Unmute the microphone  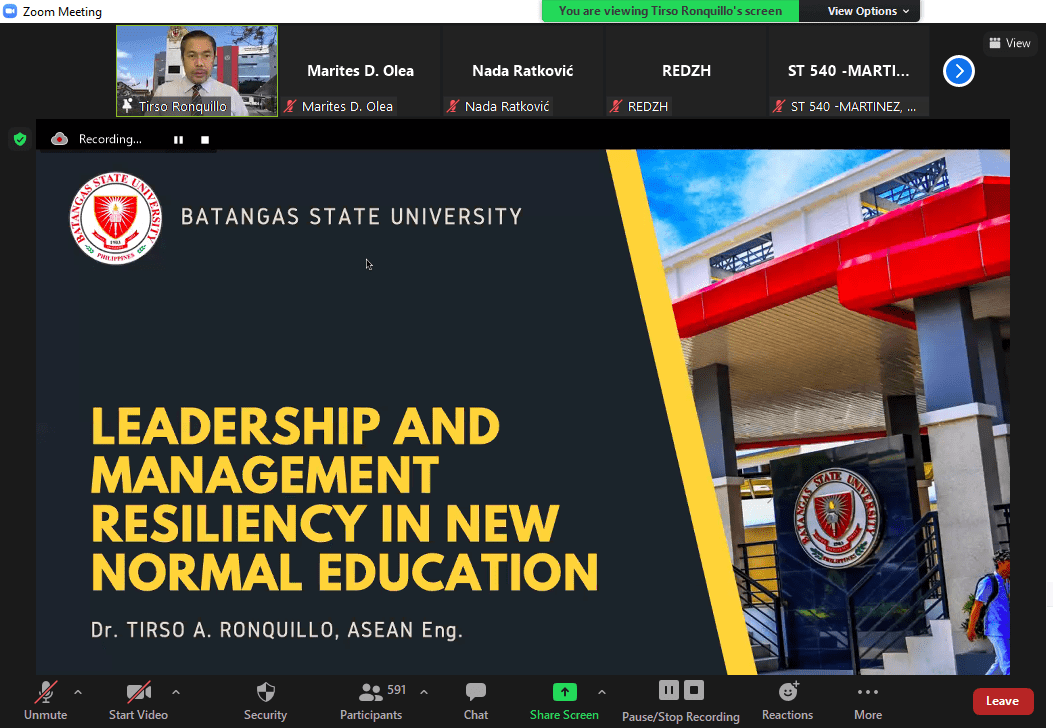coord(45,692)
